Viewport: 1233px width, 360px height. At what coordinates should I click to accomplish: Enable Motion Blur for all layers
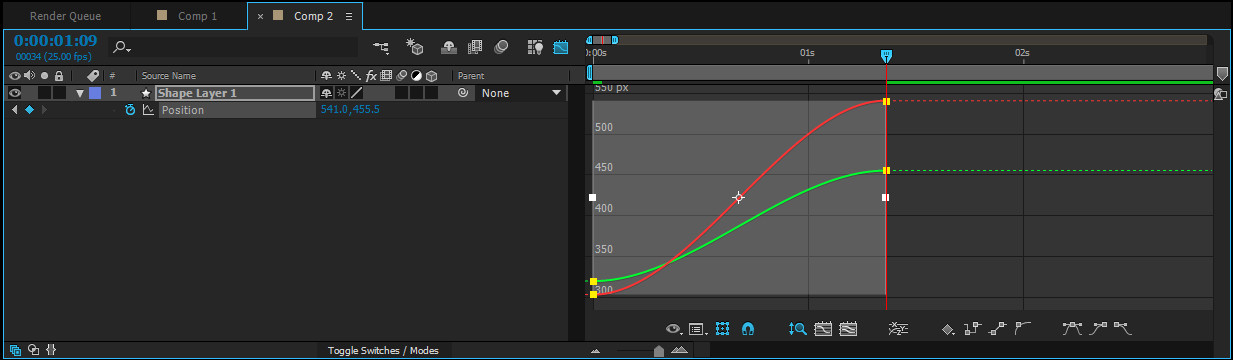pyautogui.click(x=502, y=47)
